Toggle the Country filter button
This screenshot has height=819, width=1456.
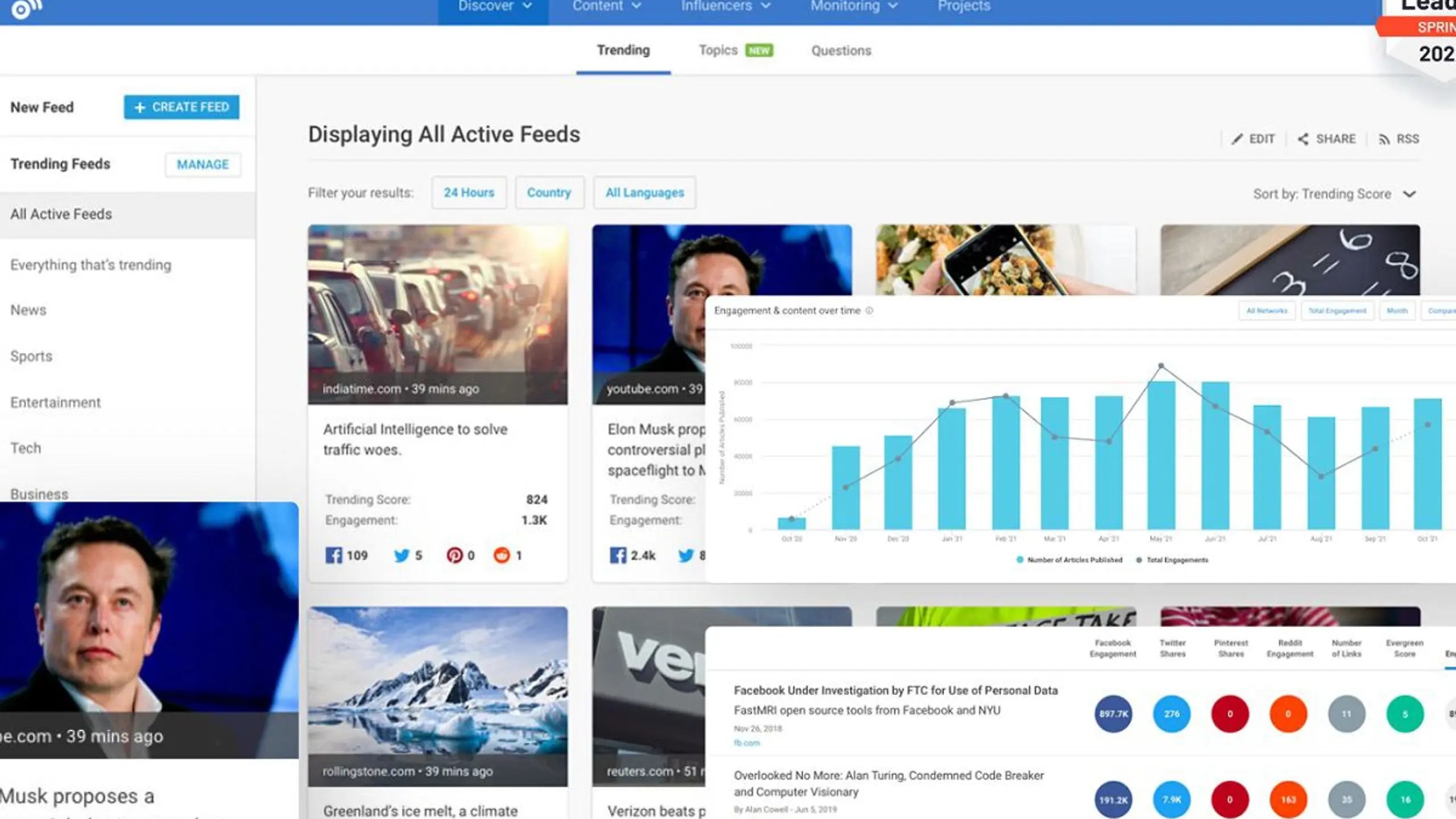[x=549, y=192]
